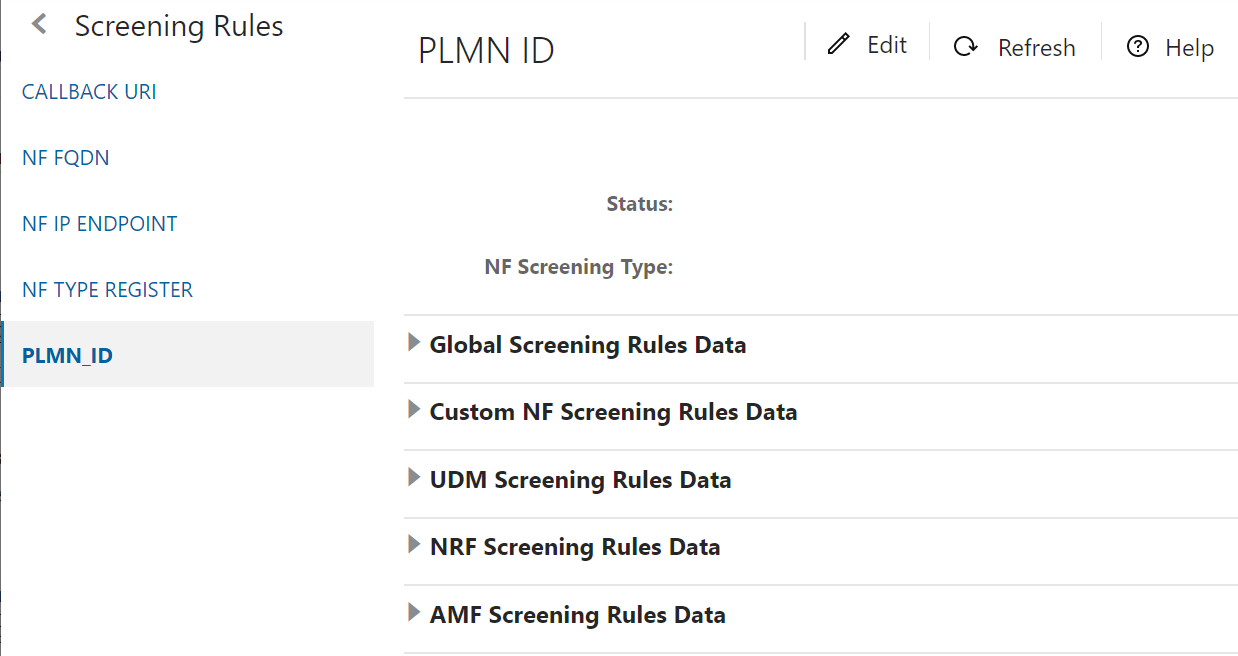Click the Status field label
Image resolution: width=1238 pixels, height=656 pixels.
tap(638, 203)
